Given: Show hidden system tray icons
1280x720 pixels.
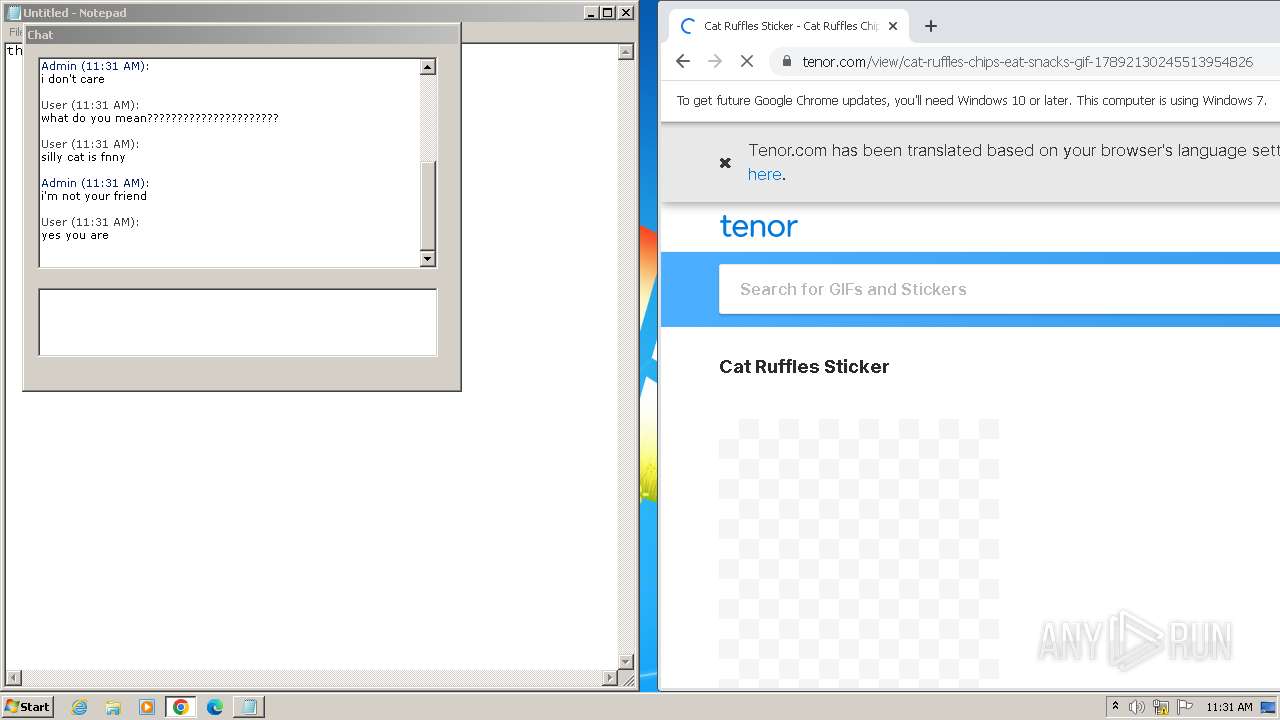Looking at the screenshot, I should click(x=1115, y=706).
